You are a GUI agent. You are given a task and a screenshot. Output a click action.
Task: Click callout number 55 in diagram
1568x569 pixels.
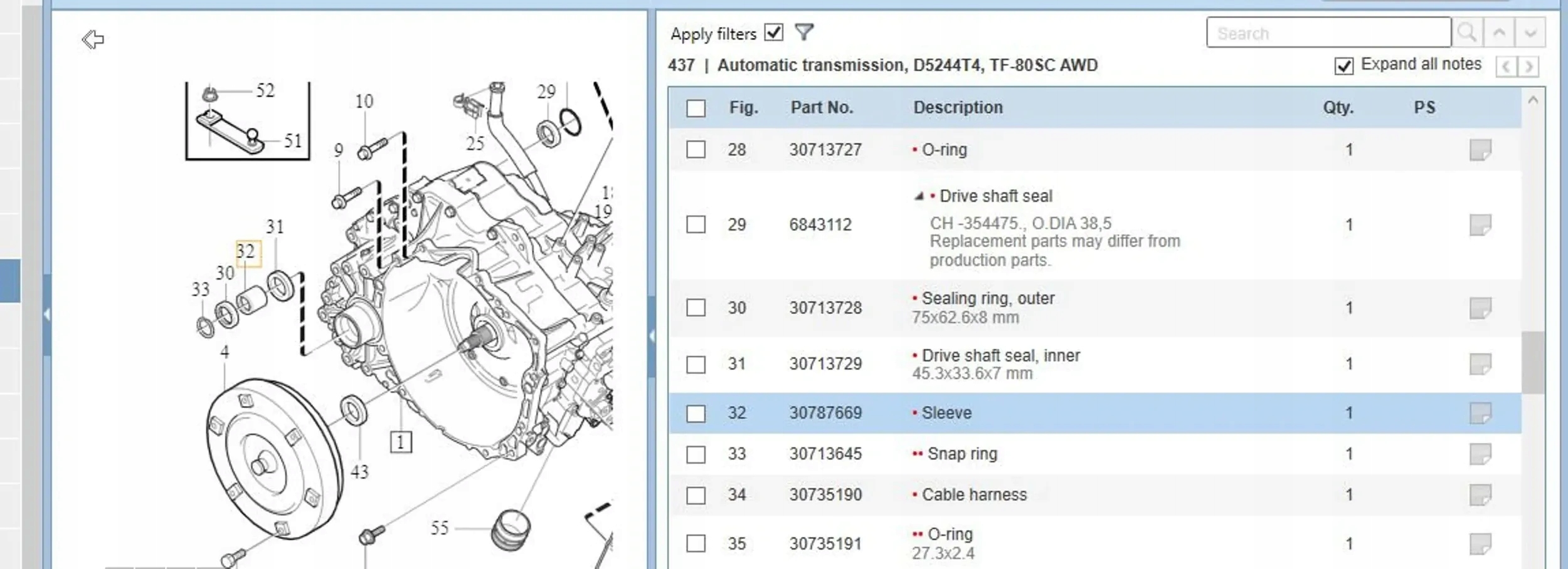[x=440, y=528]
